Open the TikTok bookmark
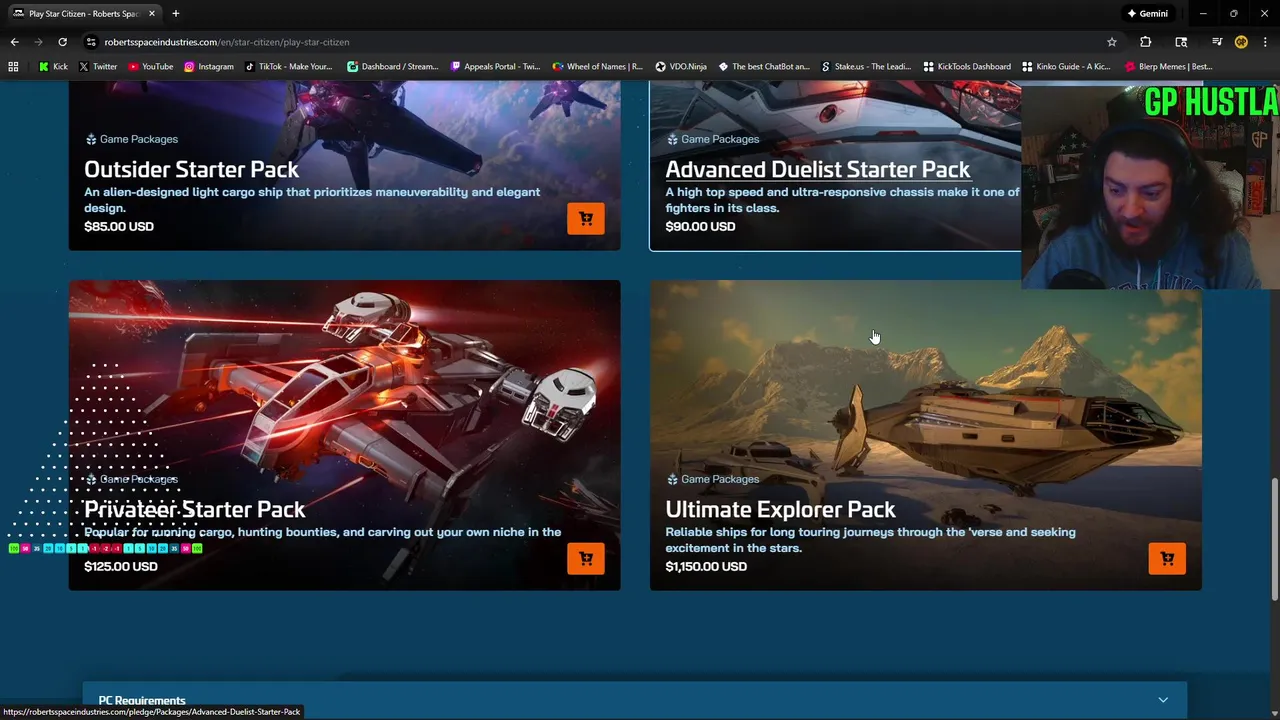The height and width of the screenshot is (720, 1280). point(288,66)
